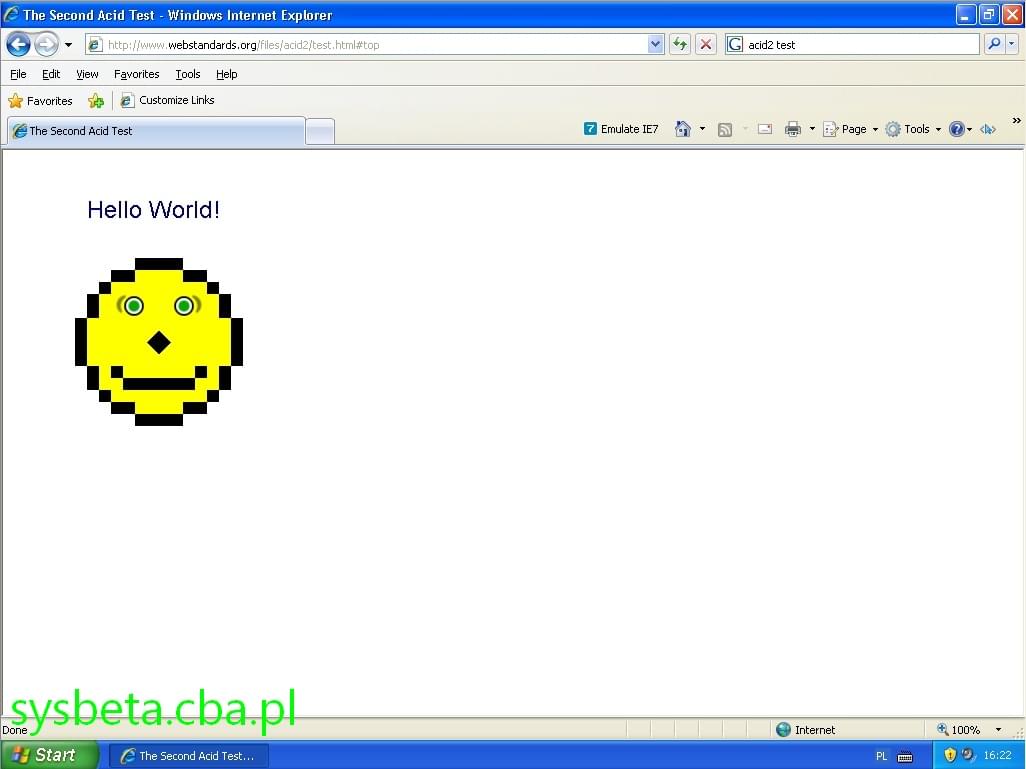The image size is (1026, 769).
Task: Open the recent pages dropdown arrow
Action: point(69,45)
